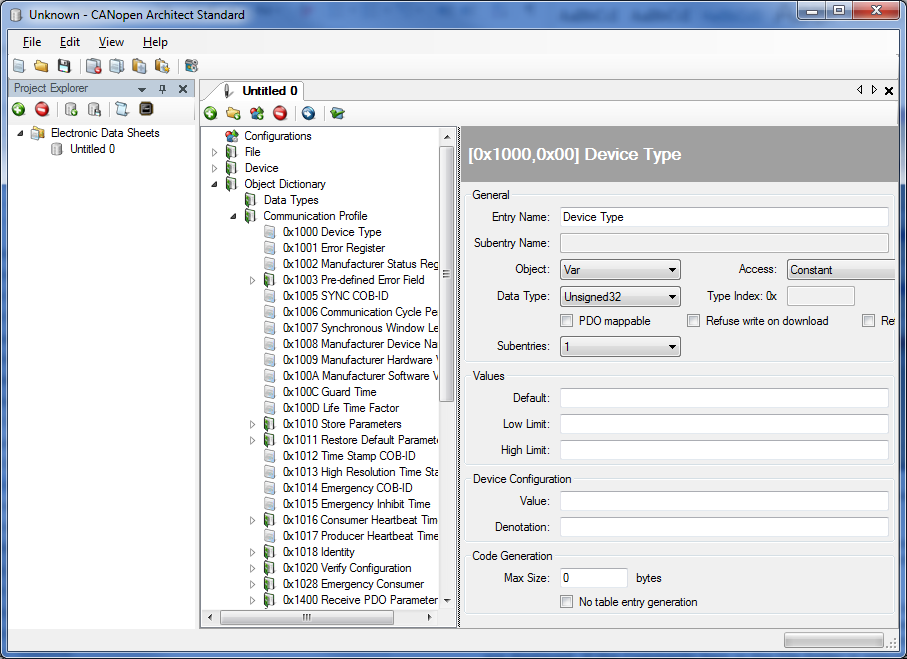Collapse the Communication Profile tree node
The height and width of the screenshot is (659, 907).
click(233, 215)
